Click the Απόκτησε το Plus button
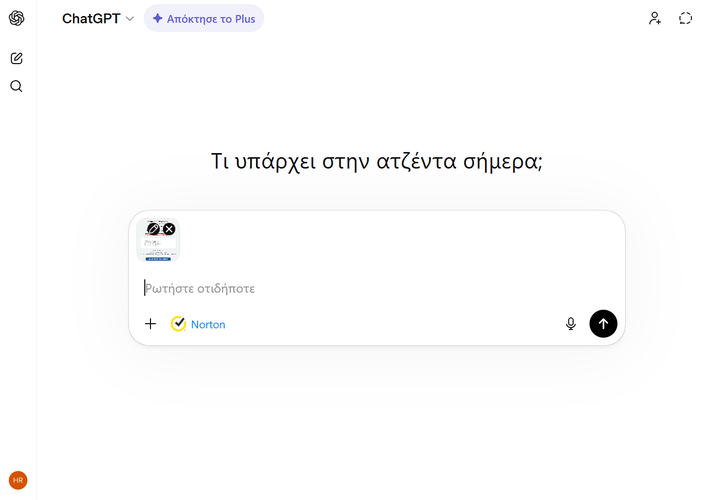 (204, 19)
